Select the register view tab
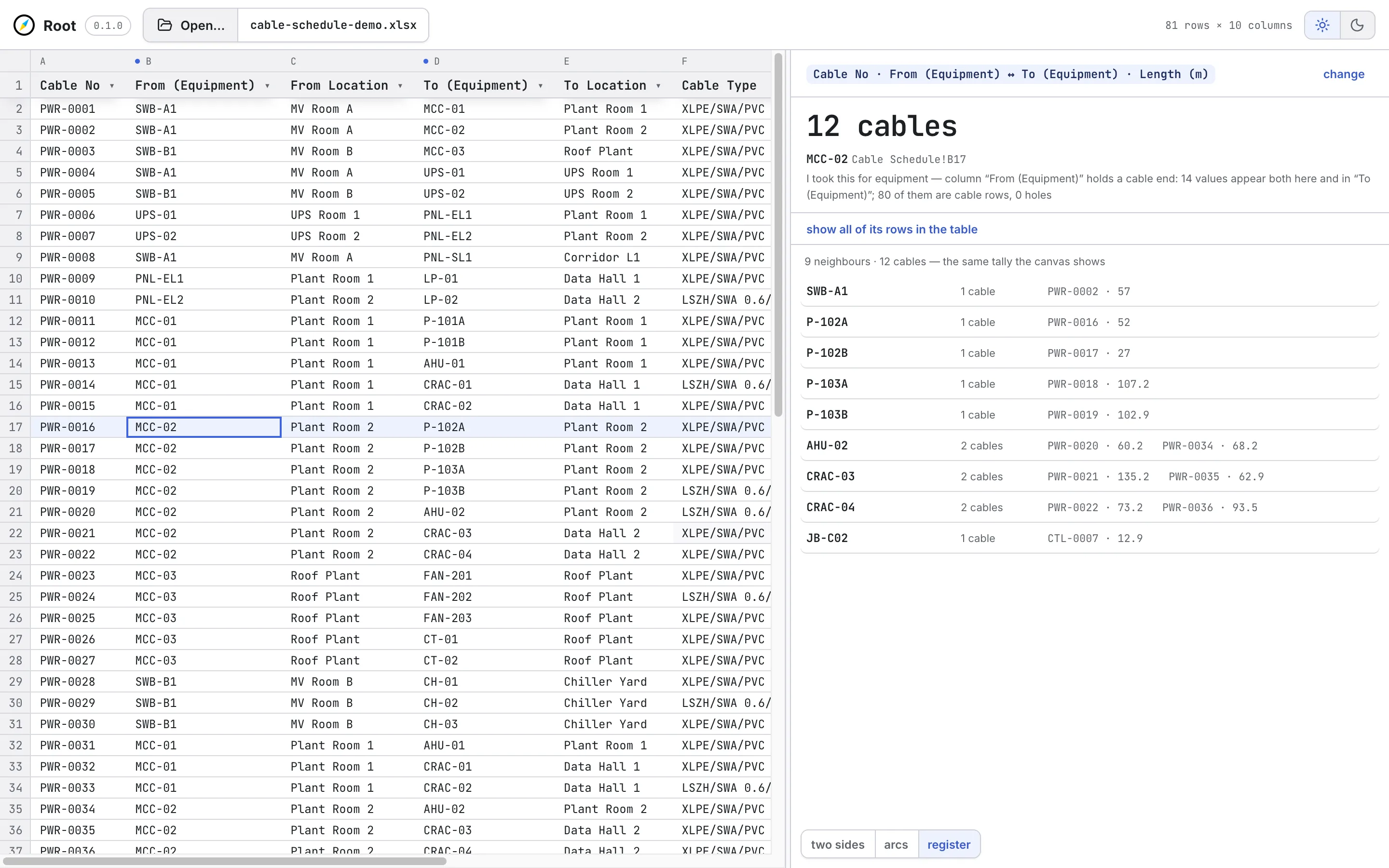This screenshot has height=868, width=1389. (x=949, y=844)
